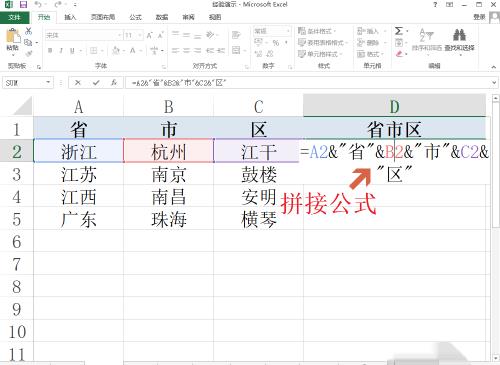This screenshot has width=500, height=365.
Task: Open text orientation options
Action: 211,35
